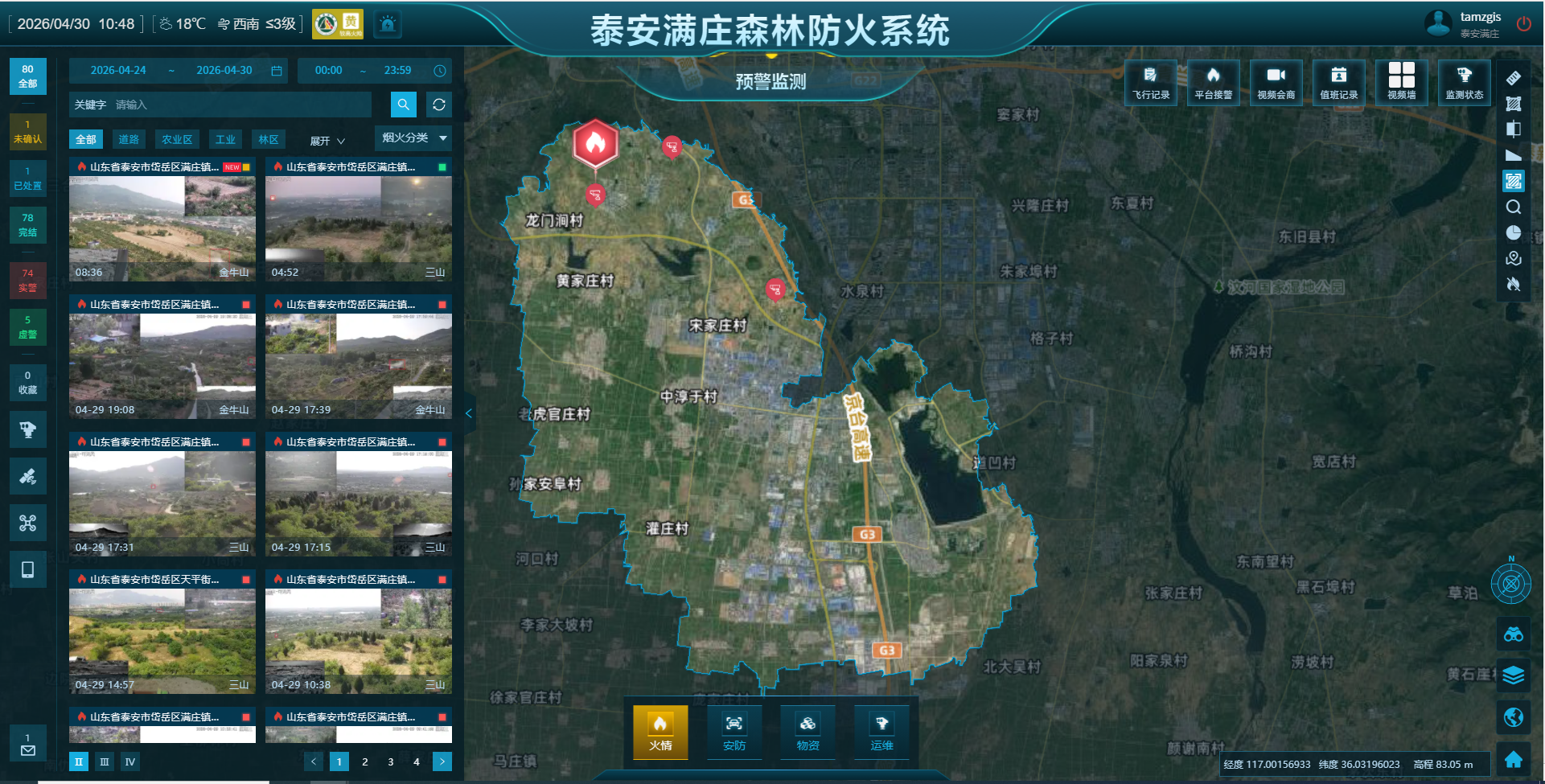Click the power logout icon

pos(1523,24)
